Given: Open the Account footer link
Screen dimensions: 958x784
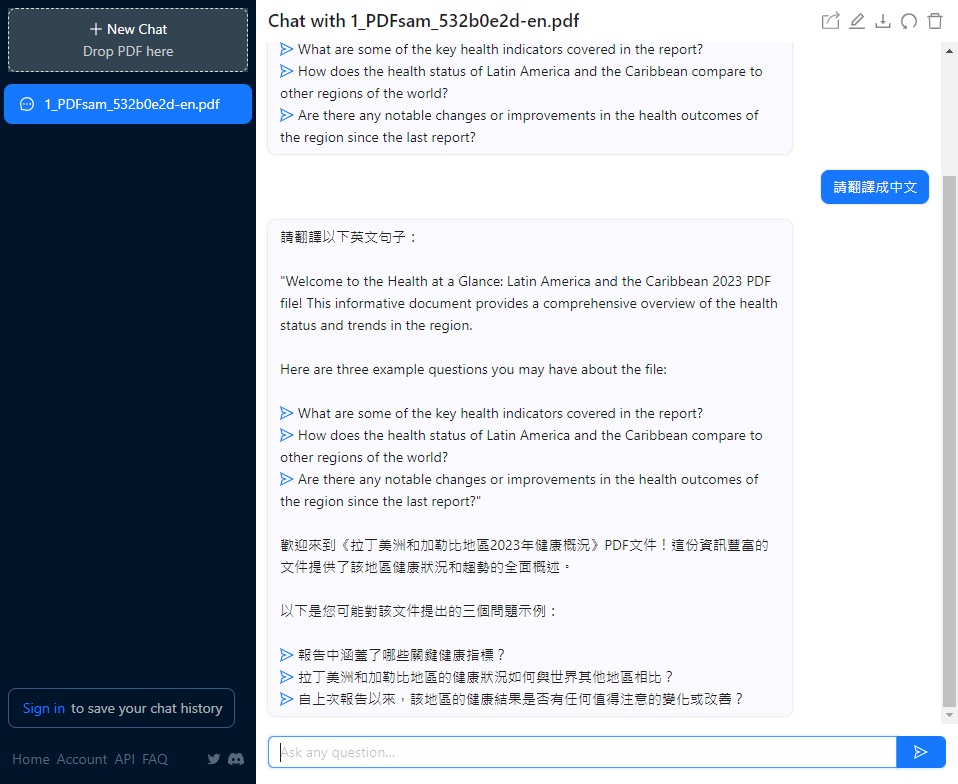Looking at the screenshot, I should (82, 759).
